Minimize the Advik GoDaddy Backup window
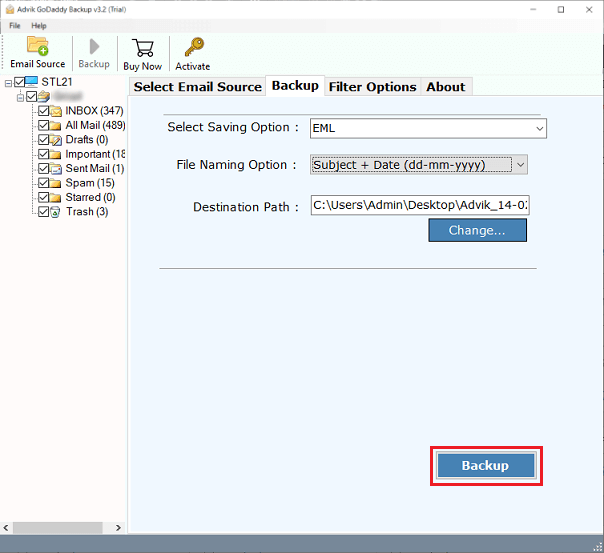 [x=533, y=10]
